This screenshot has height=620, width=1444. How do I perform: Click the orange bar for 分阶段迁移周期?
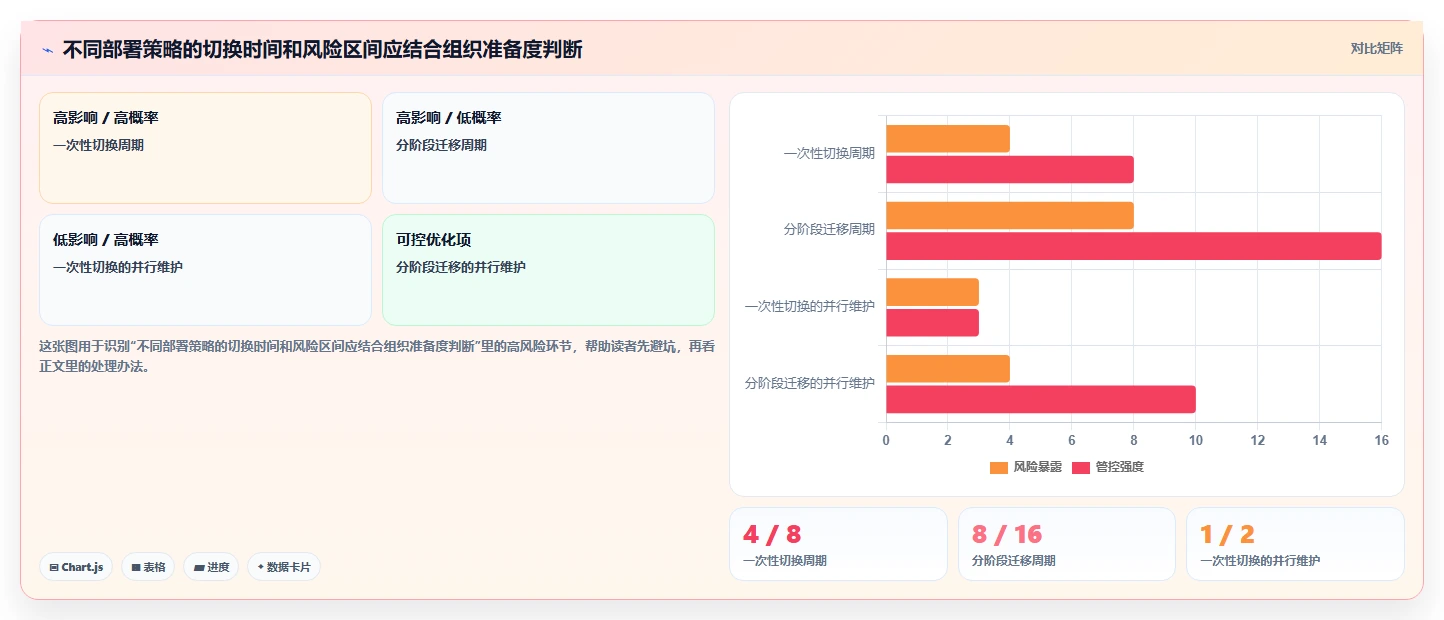click(1010, 216)
